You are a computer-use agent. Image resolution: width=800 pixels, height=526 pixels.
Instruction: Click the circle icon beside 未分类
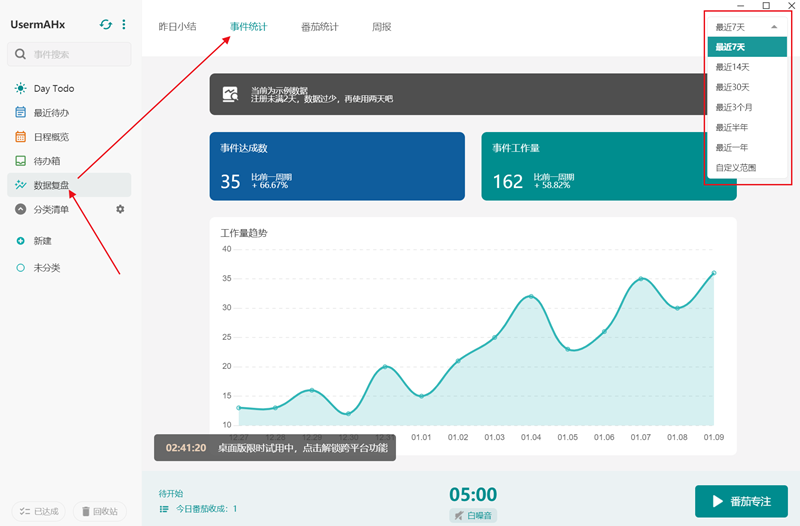pyautogui.click(x=20, y=268)
